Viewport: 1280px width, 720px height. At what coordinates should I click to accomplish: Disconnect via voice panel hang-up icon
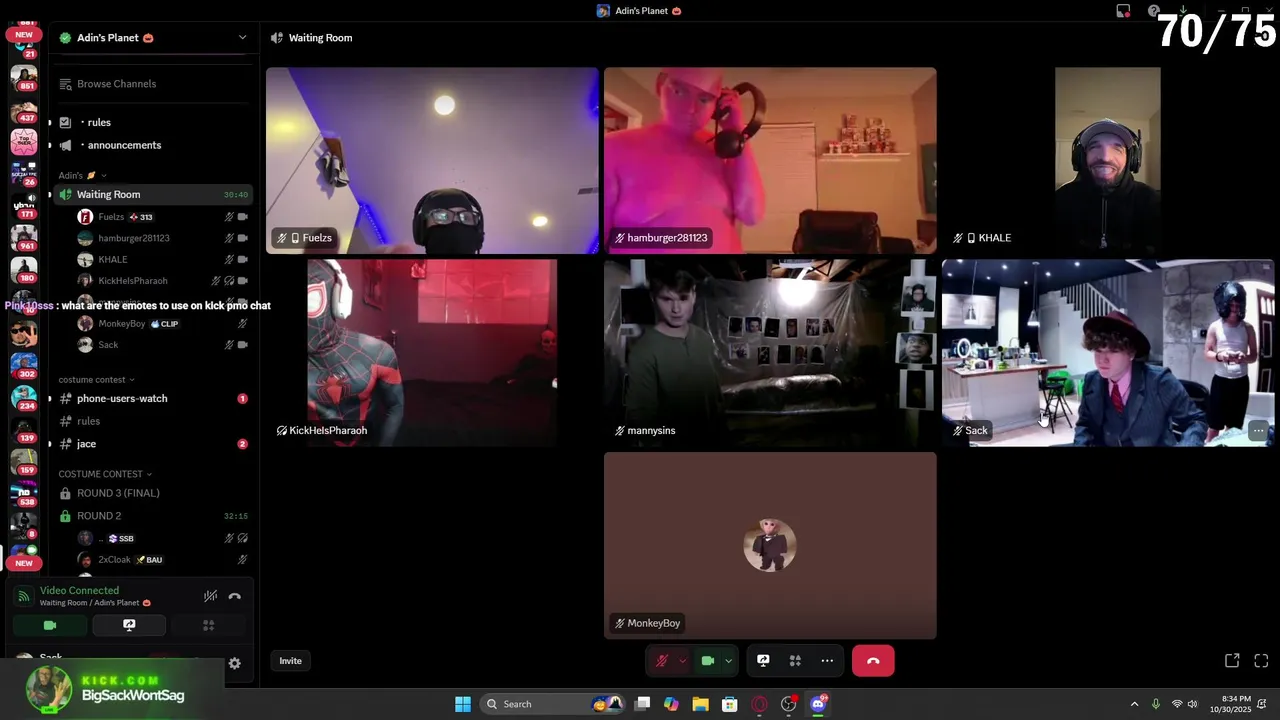pyautogui.click(x=234, y=596)
